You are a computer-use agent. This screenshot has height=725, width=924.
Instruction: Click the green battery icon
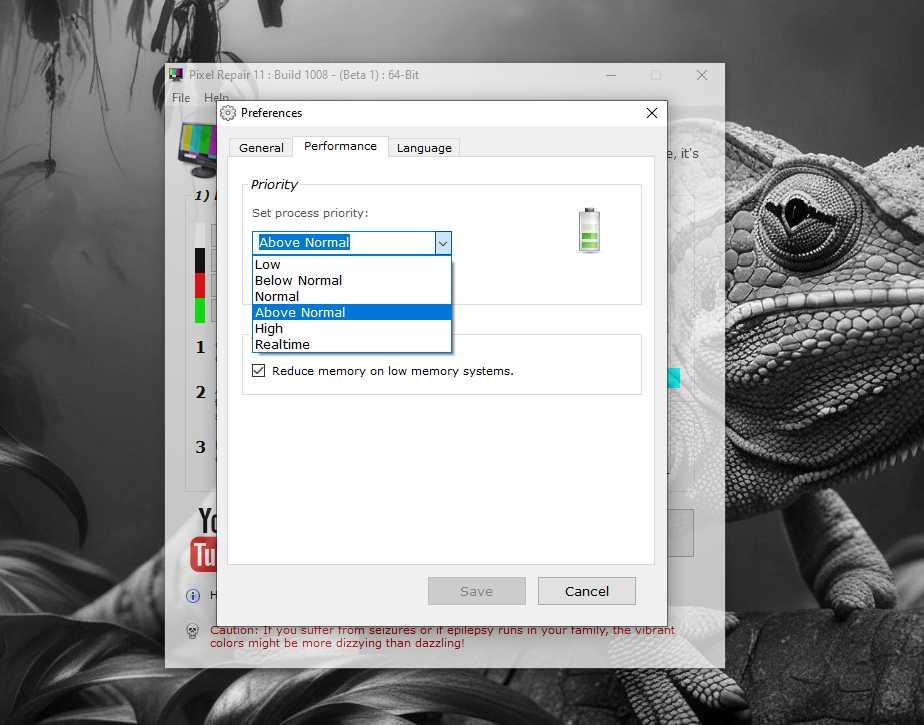(x=589, y=230)
